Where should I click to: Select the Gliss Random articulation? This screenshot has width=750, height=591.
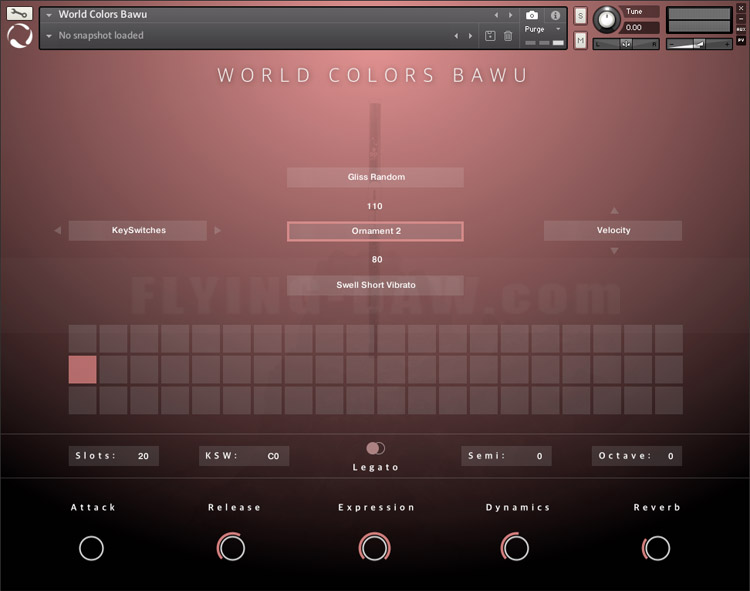(x=375, y=177)
